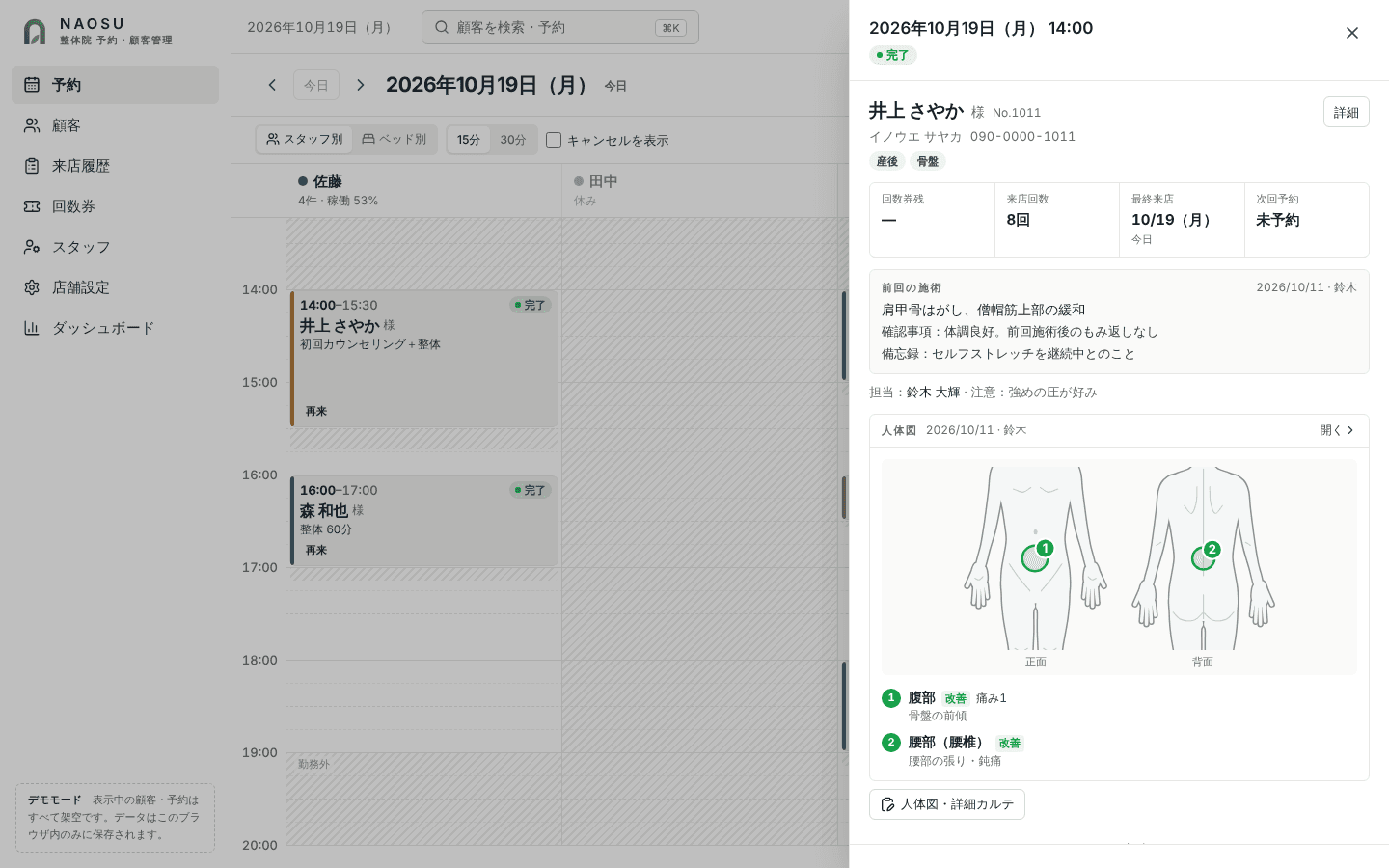Open 詳細 customer details button
This screenshot has width=1389, height=868.
click(x=1347, y=112)
